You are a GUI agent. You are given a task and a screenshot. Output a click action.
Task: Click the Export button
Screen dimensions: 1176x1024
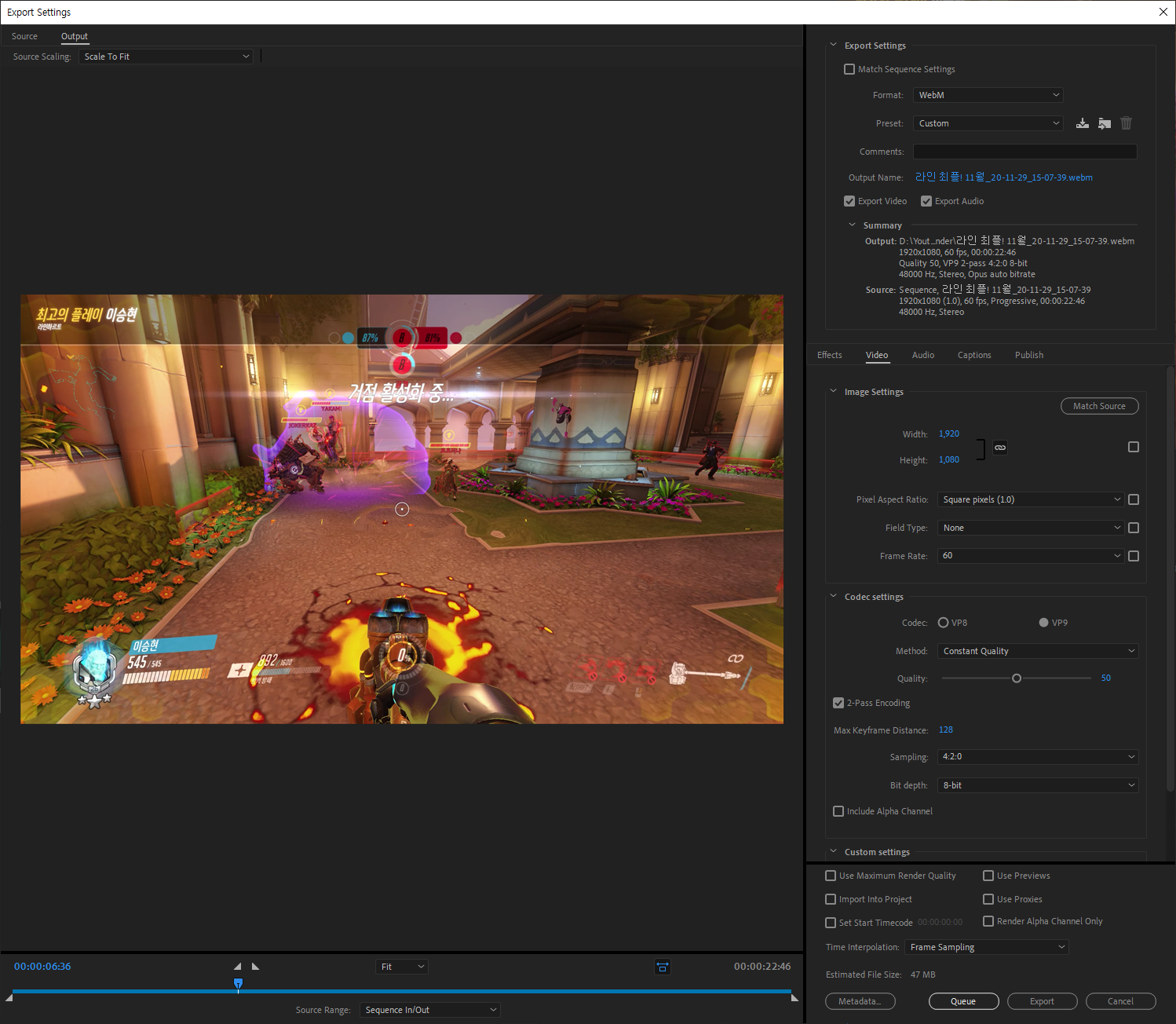[x=1043, y=1001]
